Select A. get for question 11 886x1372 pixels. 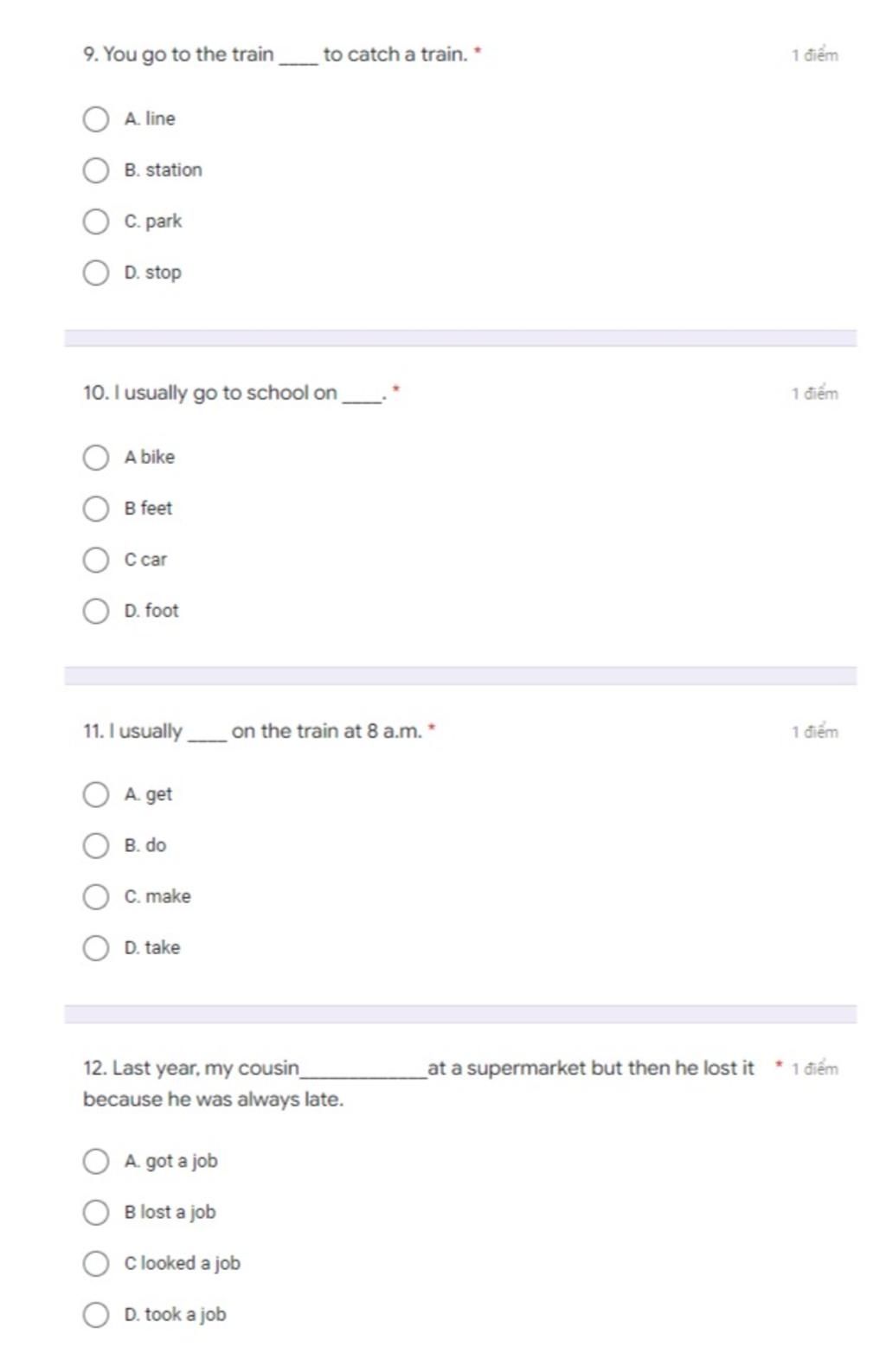[x=96, y=795]
